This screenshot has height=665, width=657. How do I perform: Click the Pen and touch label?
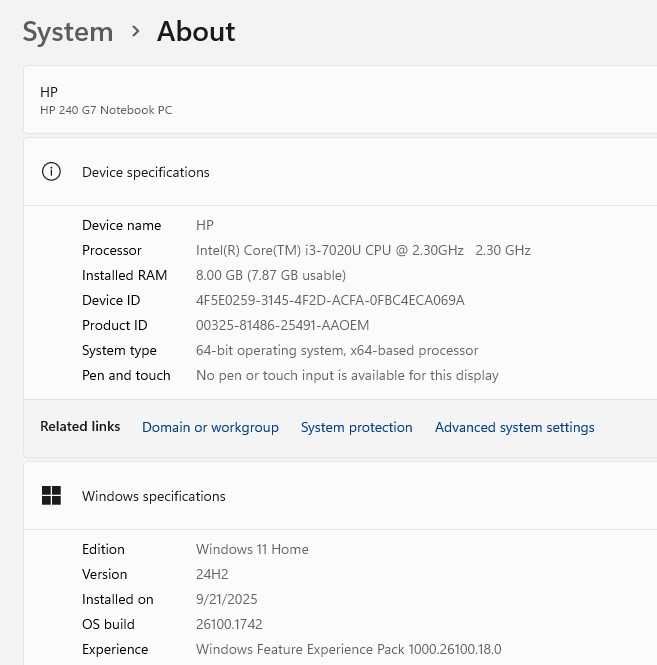[126, 375]
